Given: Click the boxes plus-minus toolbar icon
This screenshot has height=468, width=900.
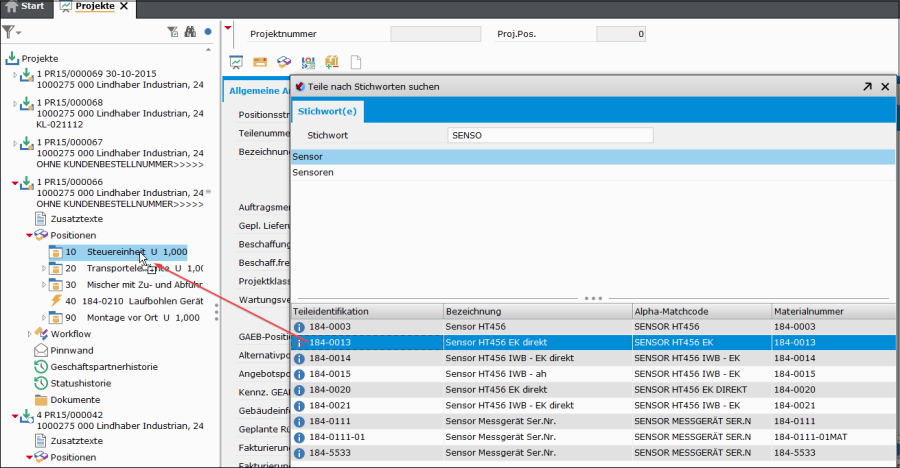Looking at the screenshot, I should [332, 62].
